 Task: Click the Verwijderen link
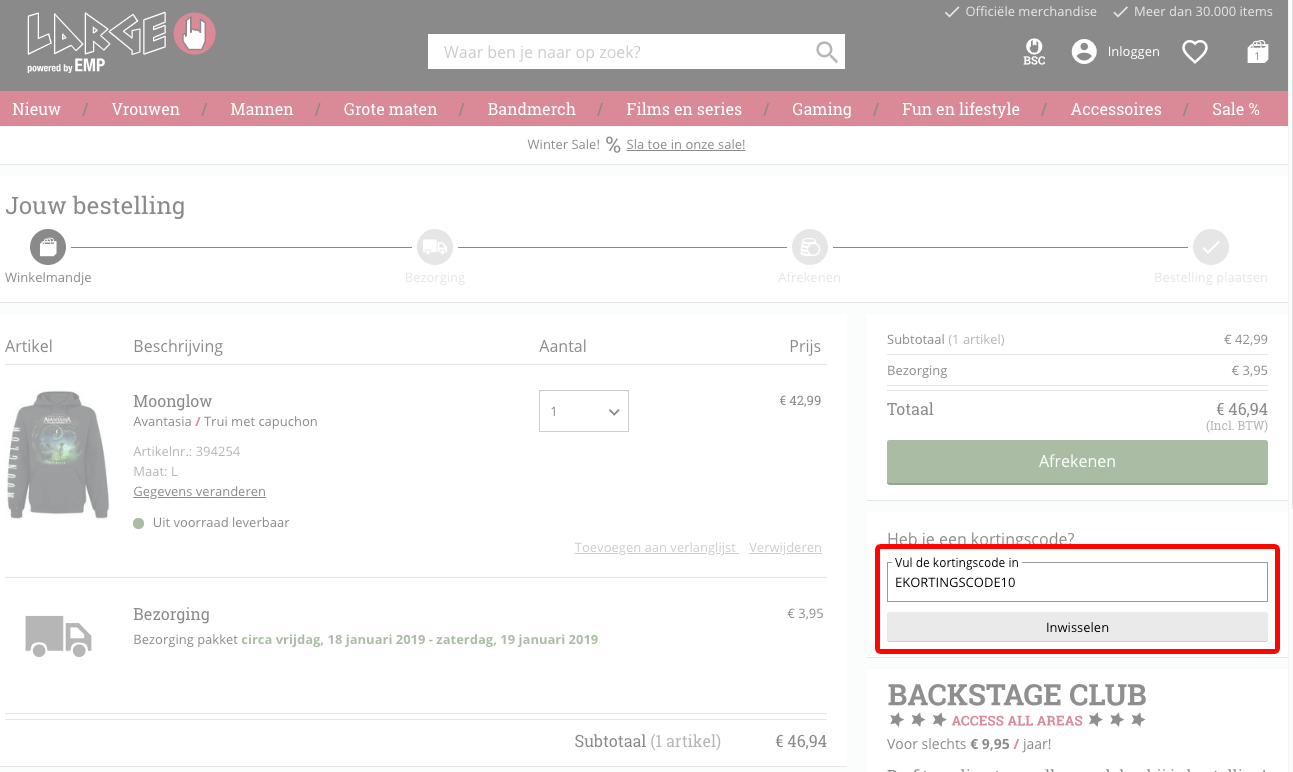tap(785, 547)
